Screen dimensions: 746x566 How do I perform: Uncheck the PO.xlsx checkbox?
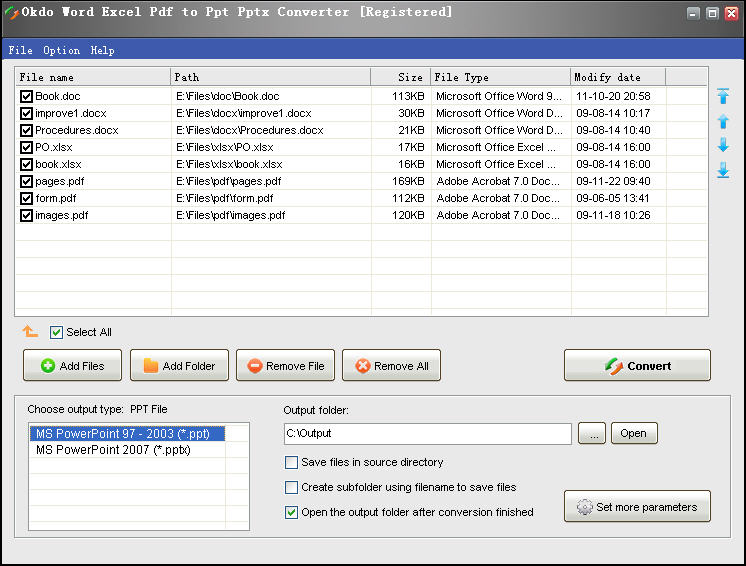26,147
